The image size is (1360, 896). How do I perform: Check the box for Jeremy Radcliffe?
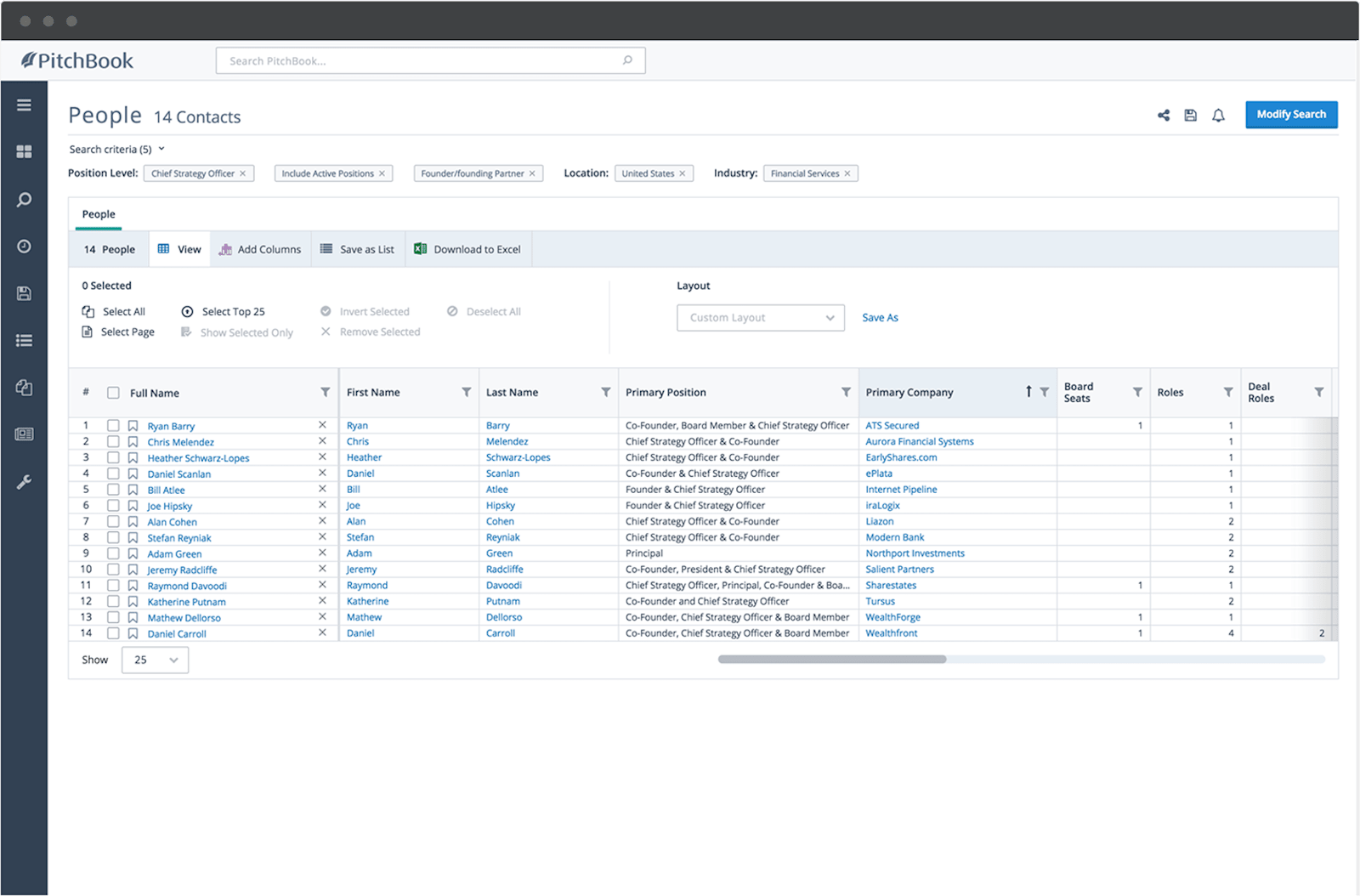113,570
